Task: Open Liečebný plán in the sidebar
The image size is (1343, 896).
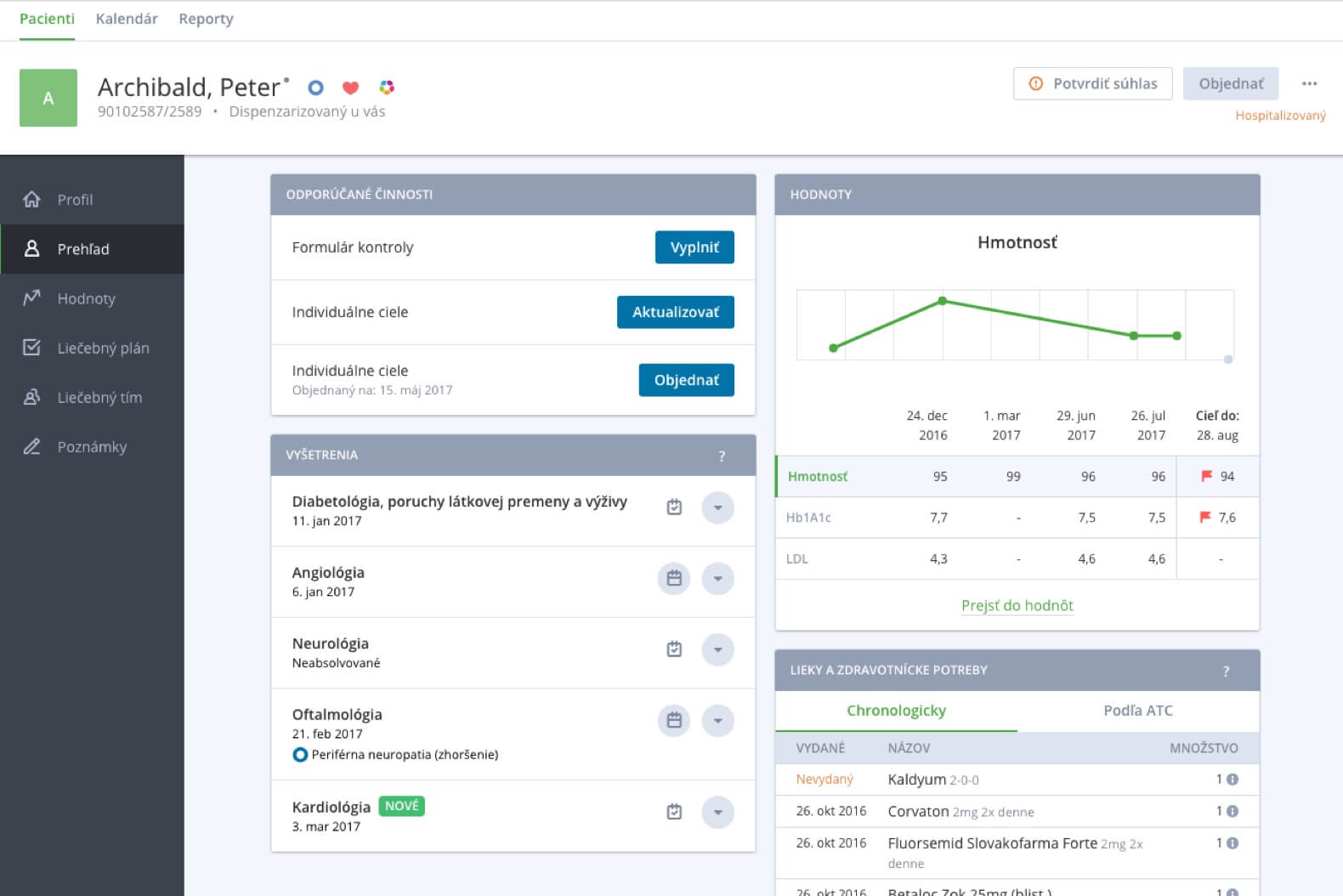Action: tap(103, 348)
